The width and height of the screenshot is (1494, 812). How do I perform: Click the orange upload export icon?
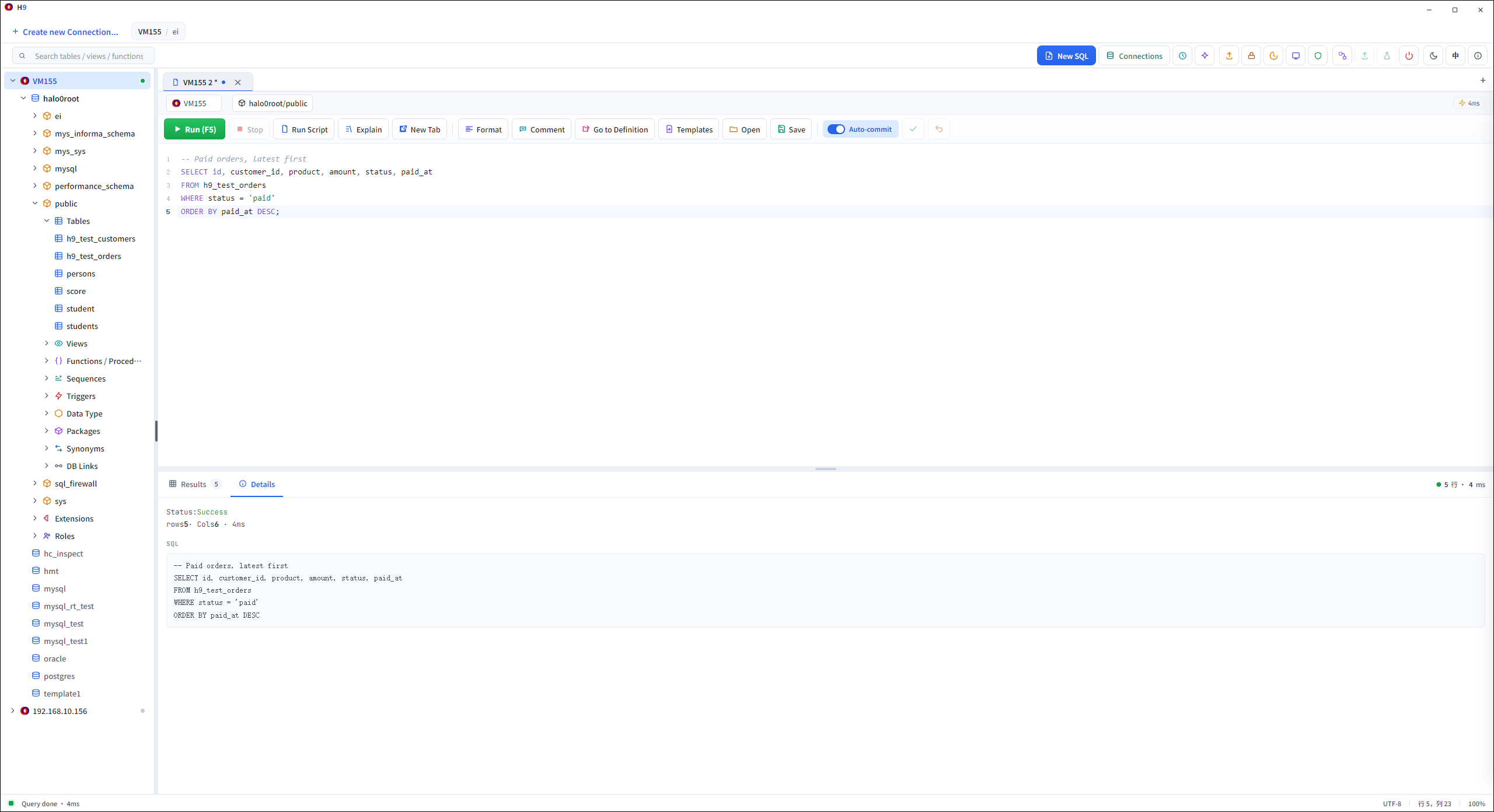click(1229, 56)
